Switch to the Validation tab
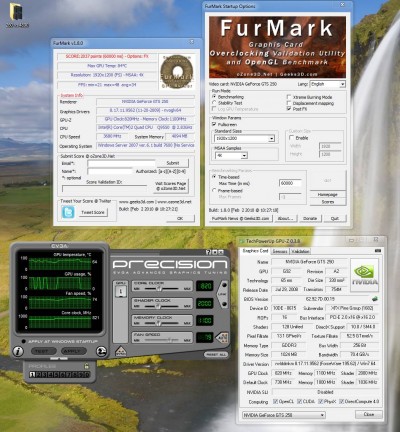 point(300,251)
